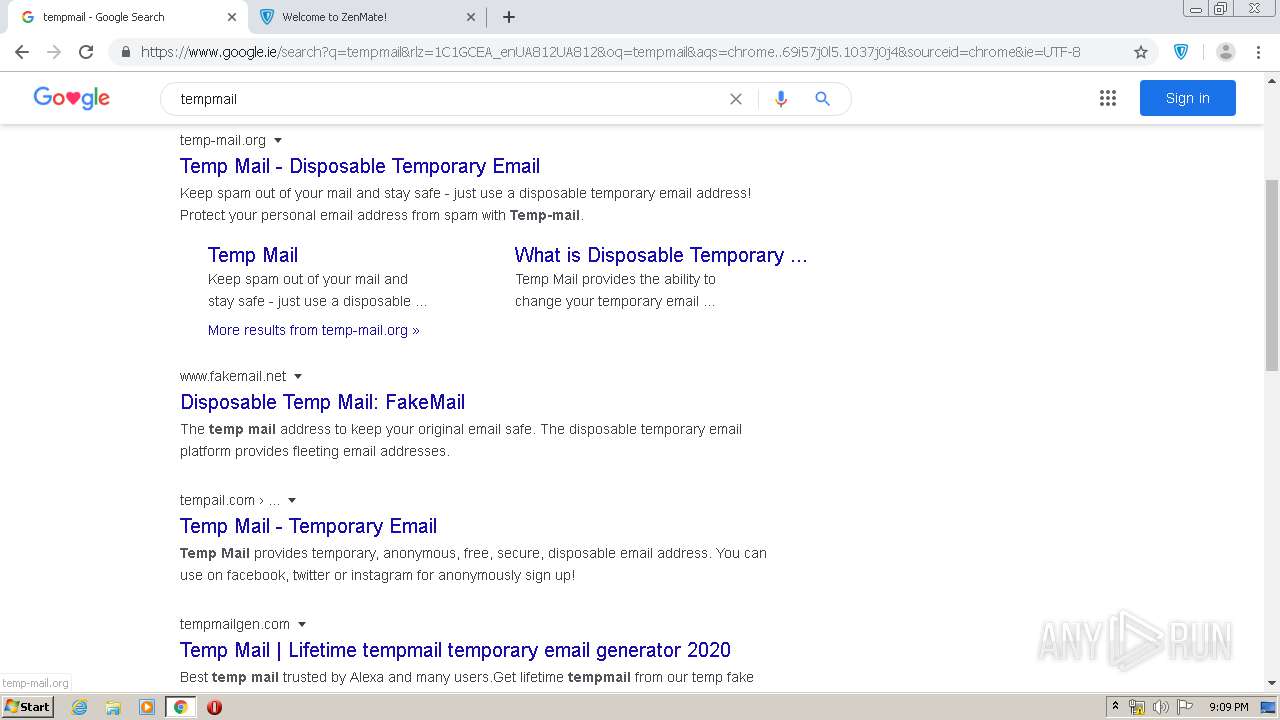Open ZenMate shield extension
Screen dimensions: 1280x720
[1181, 52]
